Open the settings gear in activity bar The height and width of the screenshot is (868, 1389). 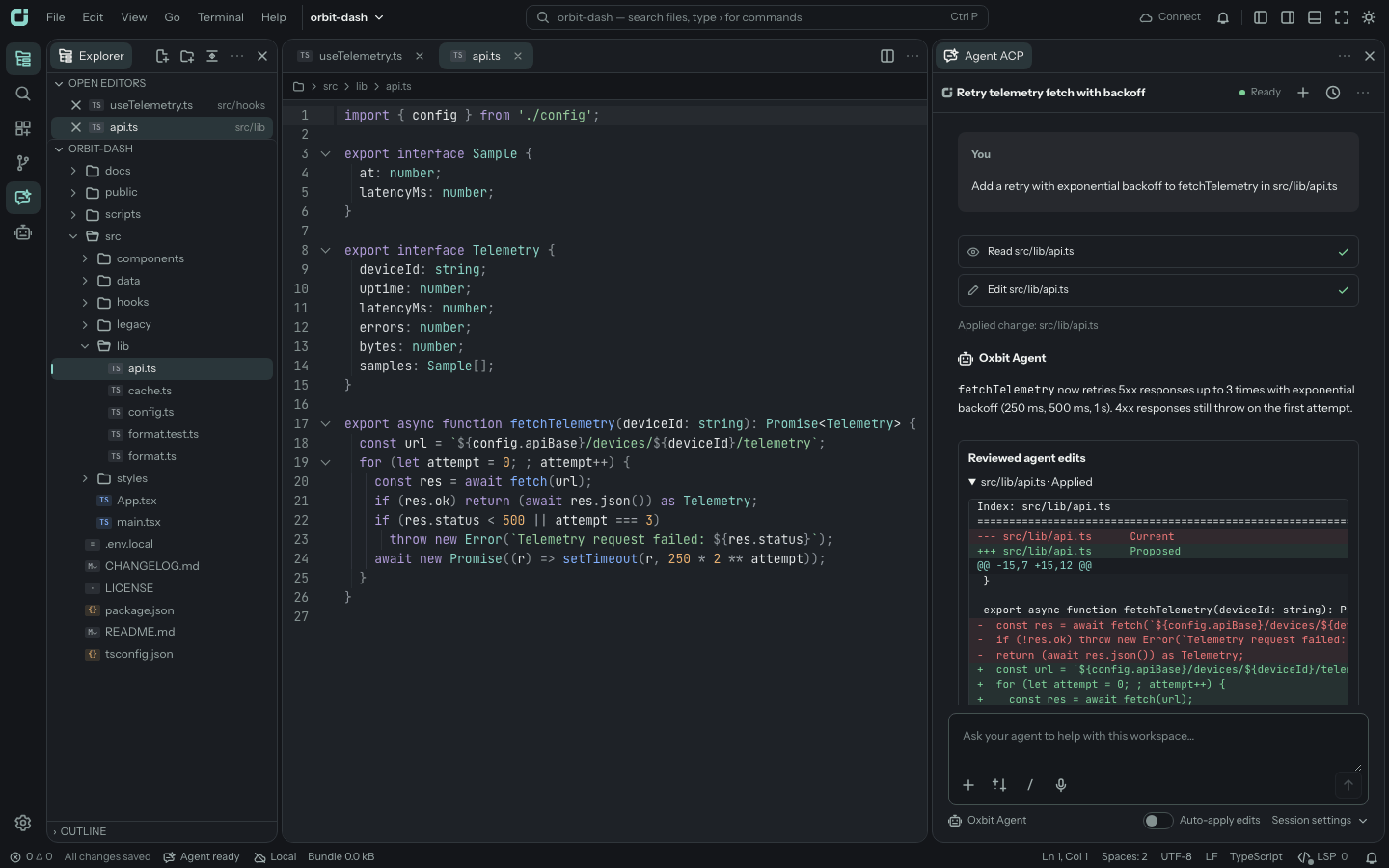[23, 823]
